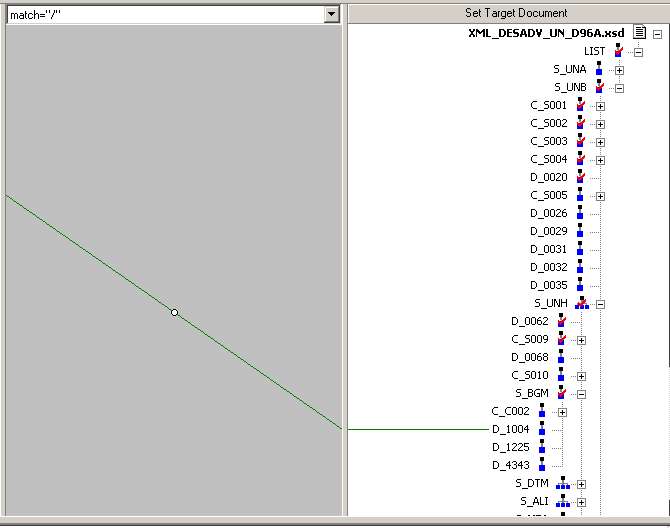Click the S_UNH group node icon
Viewport: 670px width, 528px height.
[x=581, y=303]
